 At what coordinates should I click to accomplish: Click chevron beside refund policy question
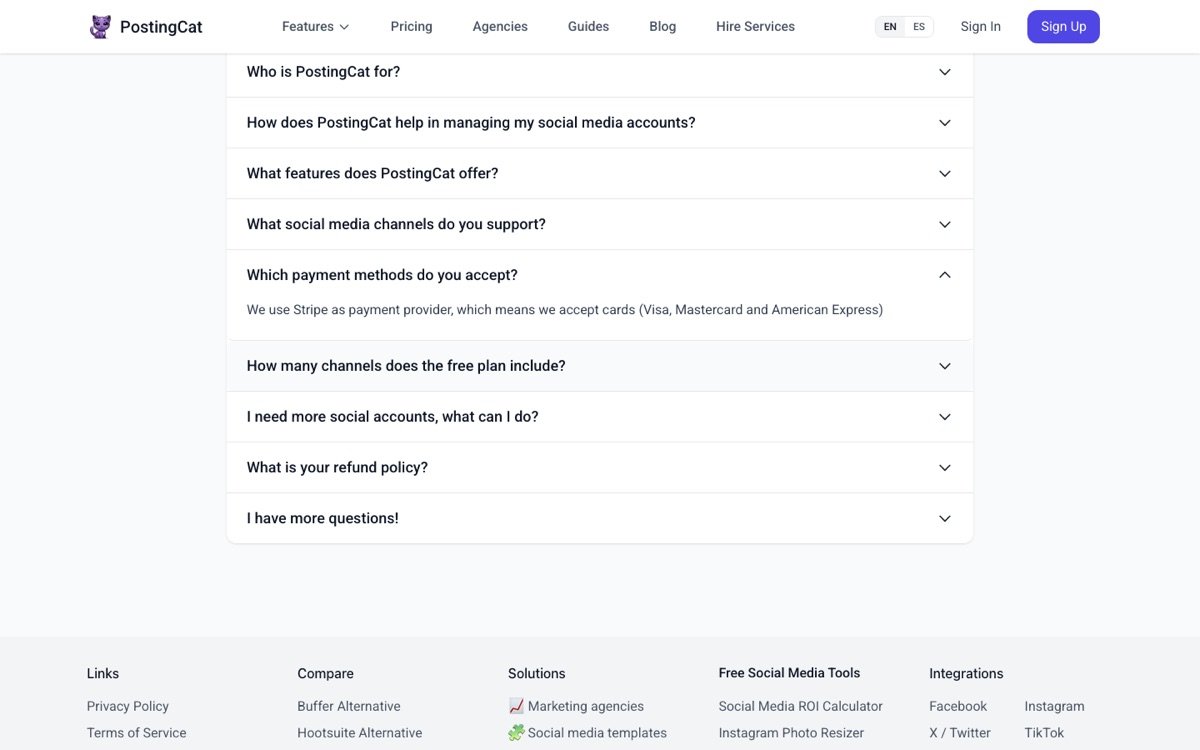945,468
